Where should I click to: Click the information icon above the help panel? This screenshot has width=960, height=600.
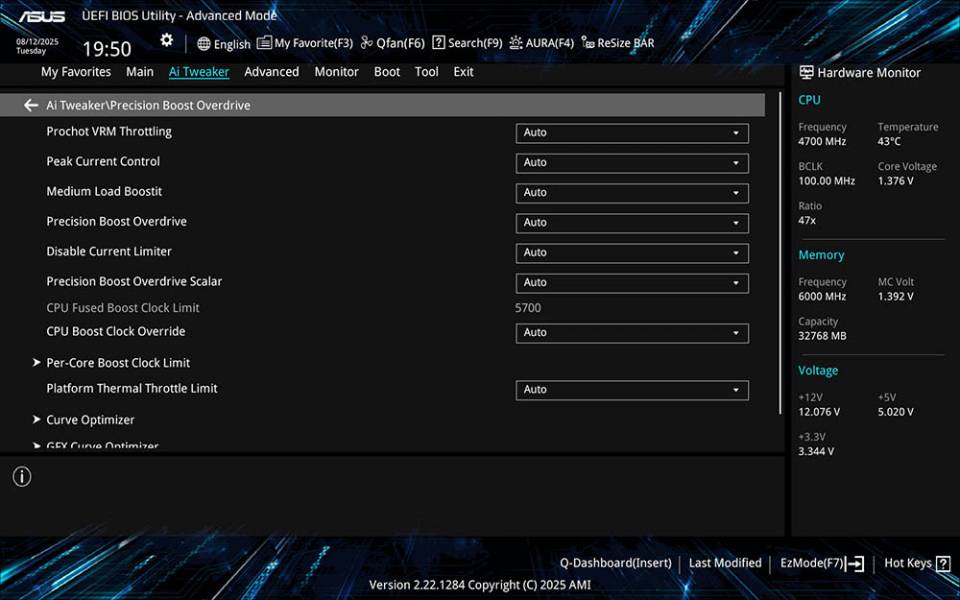[21, 477]
